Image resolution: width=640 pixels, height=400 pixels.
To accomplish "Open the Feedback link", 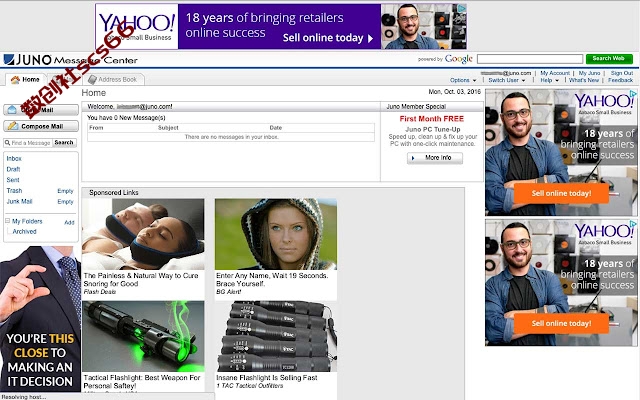I will coord(620,80).
